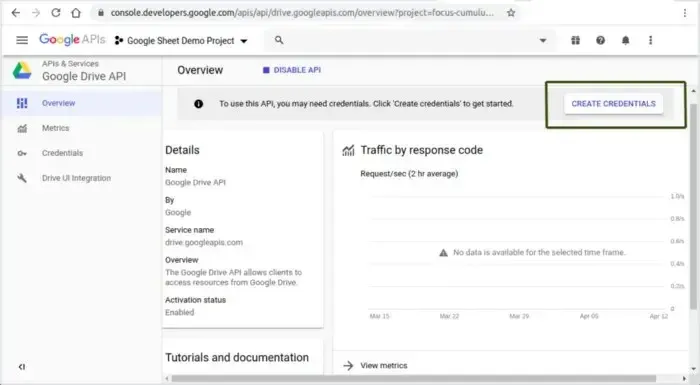Click the CREATE CREDENTIALS button
Image resolution: width=700 pixels, height=385 pixels.
click(x=613, y=104)
